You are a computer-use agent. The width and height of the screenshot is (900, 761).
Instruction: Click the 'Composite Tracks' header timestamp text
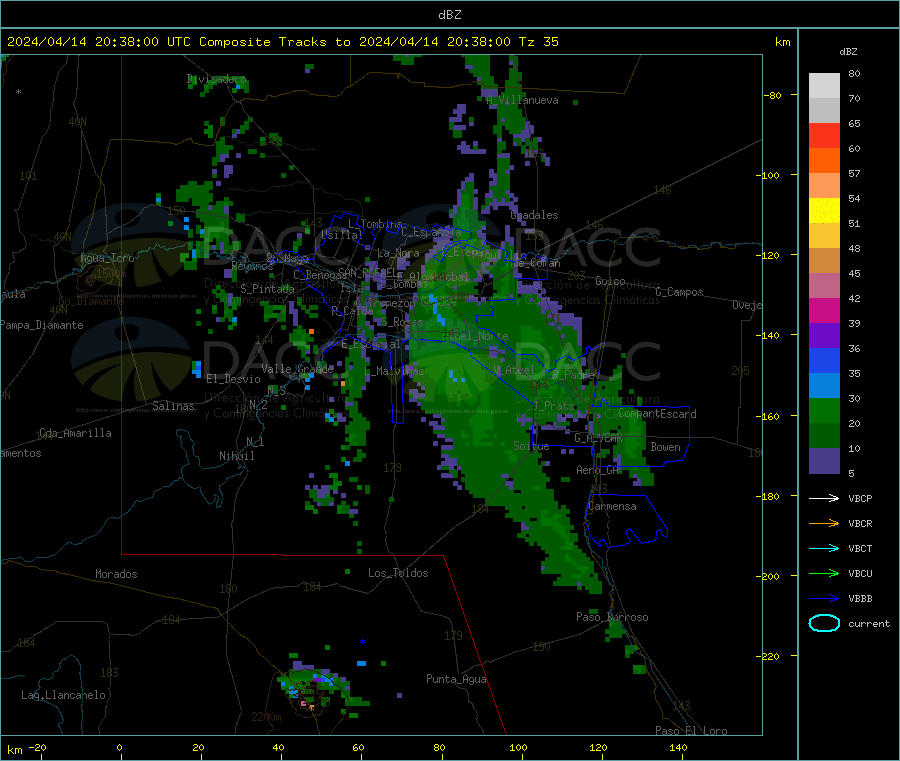point(282,42)
